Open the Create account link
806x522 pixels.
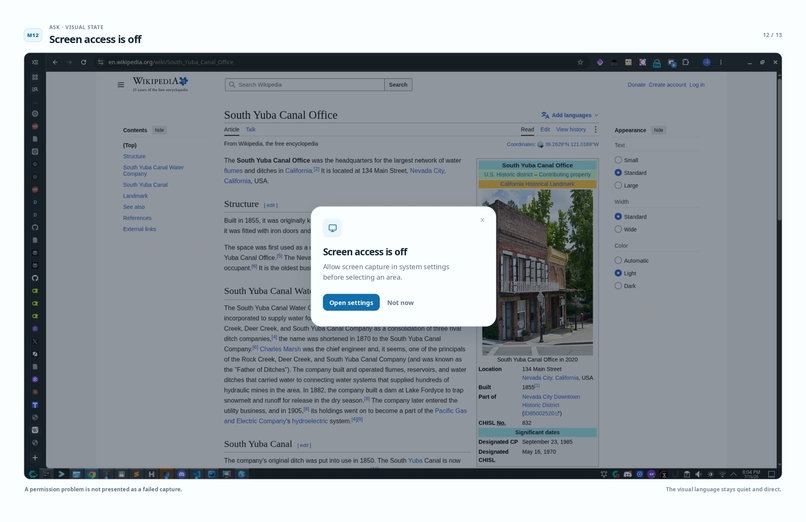coord(667,85)
